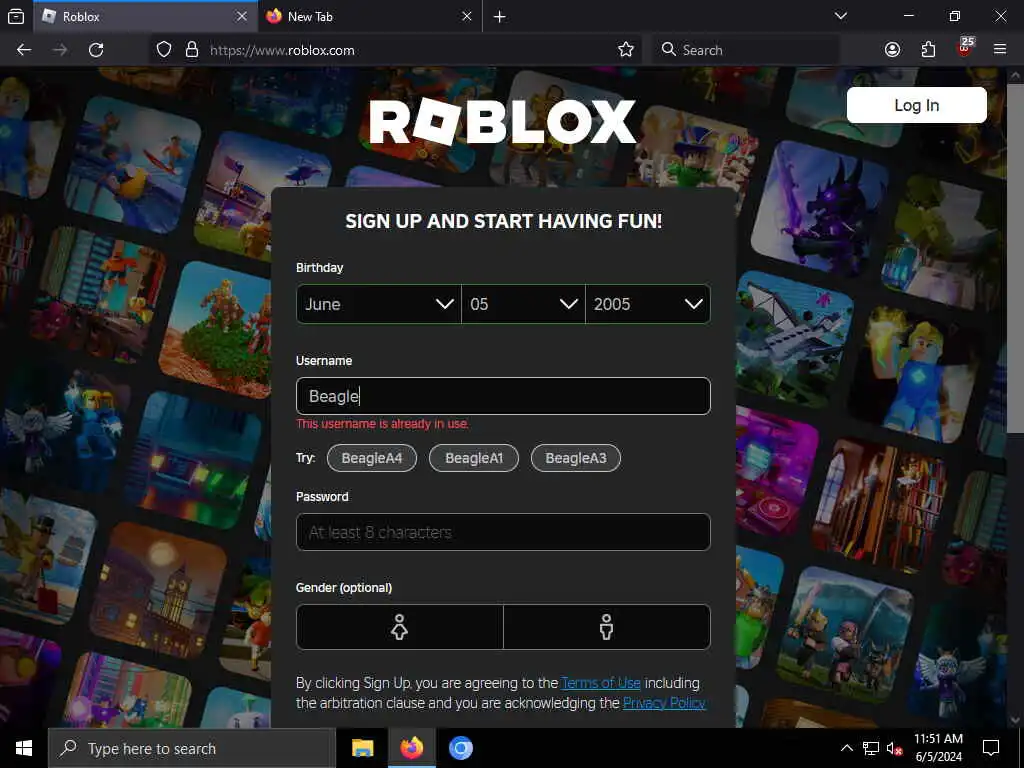Open the Firefox account icon

(892, 50)
